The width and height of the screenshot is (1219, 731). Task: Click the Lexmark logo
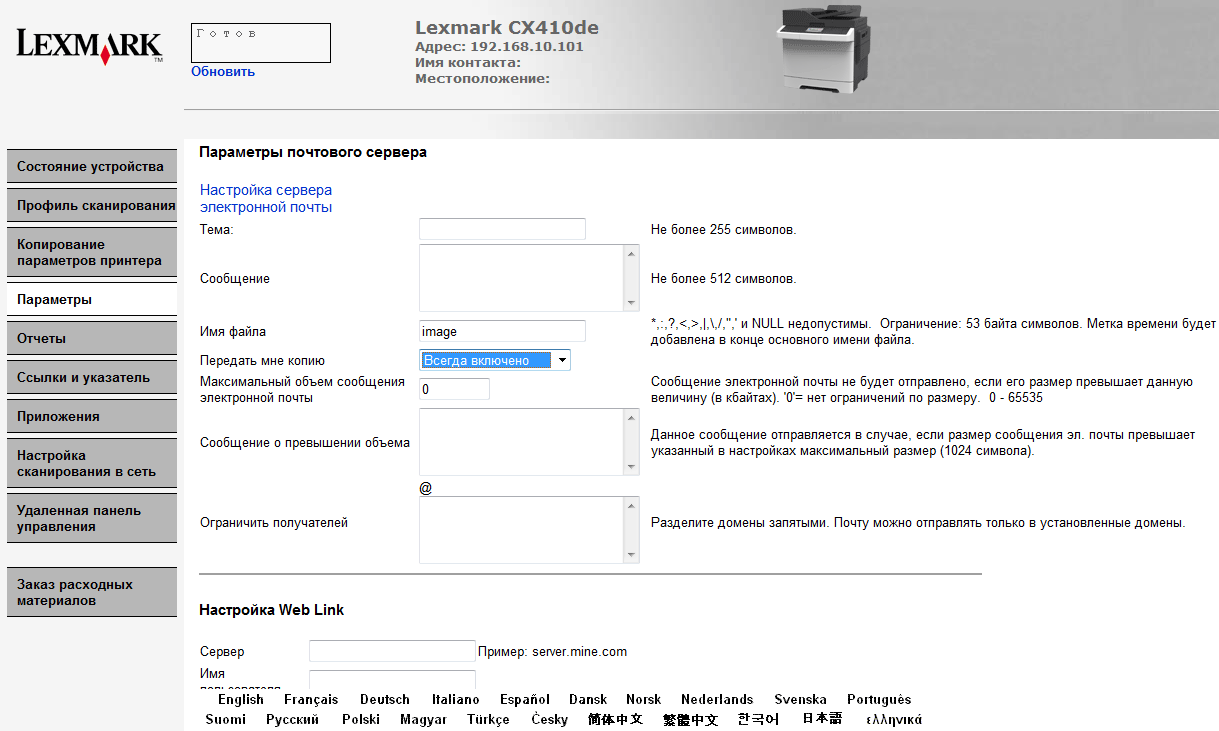coord(89,47)
